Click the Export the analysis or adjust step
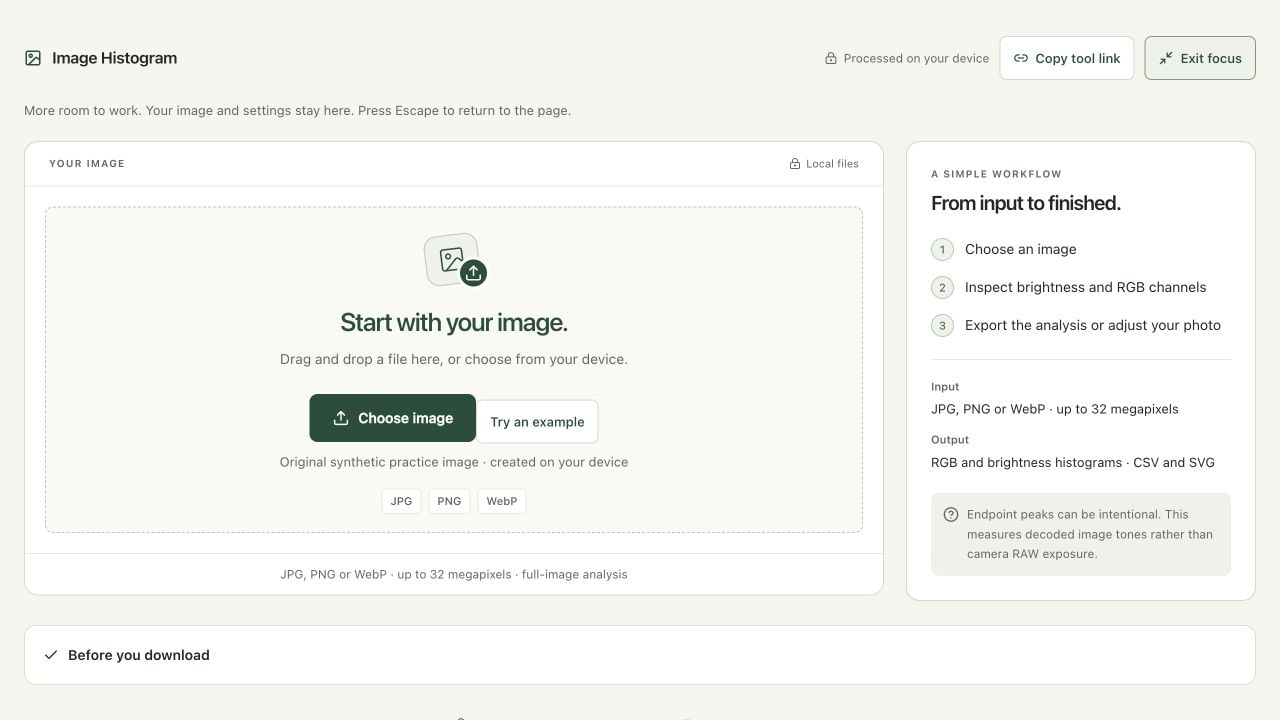Image resolution: width=1280 pixels, height=720 pixels. click(1093, 326)
